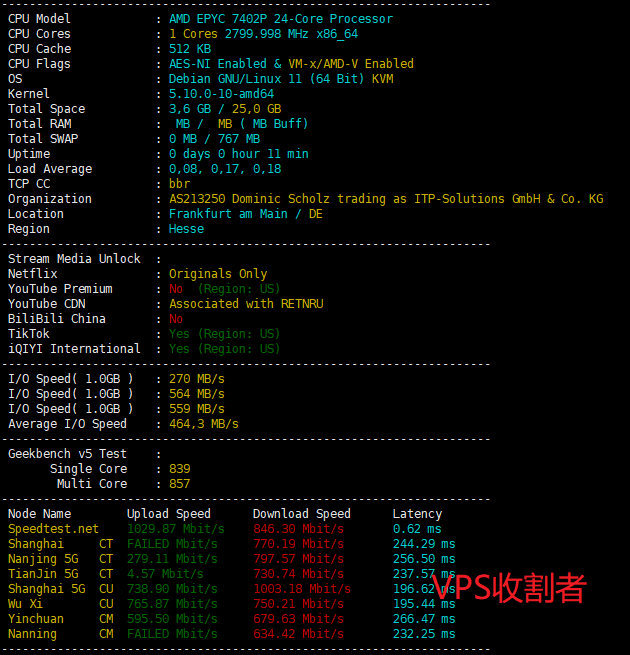
Task: Select the Frankfurt am Main location text
Action: (245, 214)
